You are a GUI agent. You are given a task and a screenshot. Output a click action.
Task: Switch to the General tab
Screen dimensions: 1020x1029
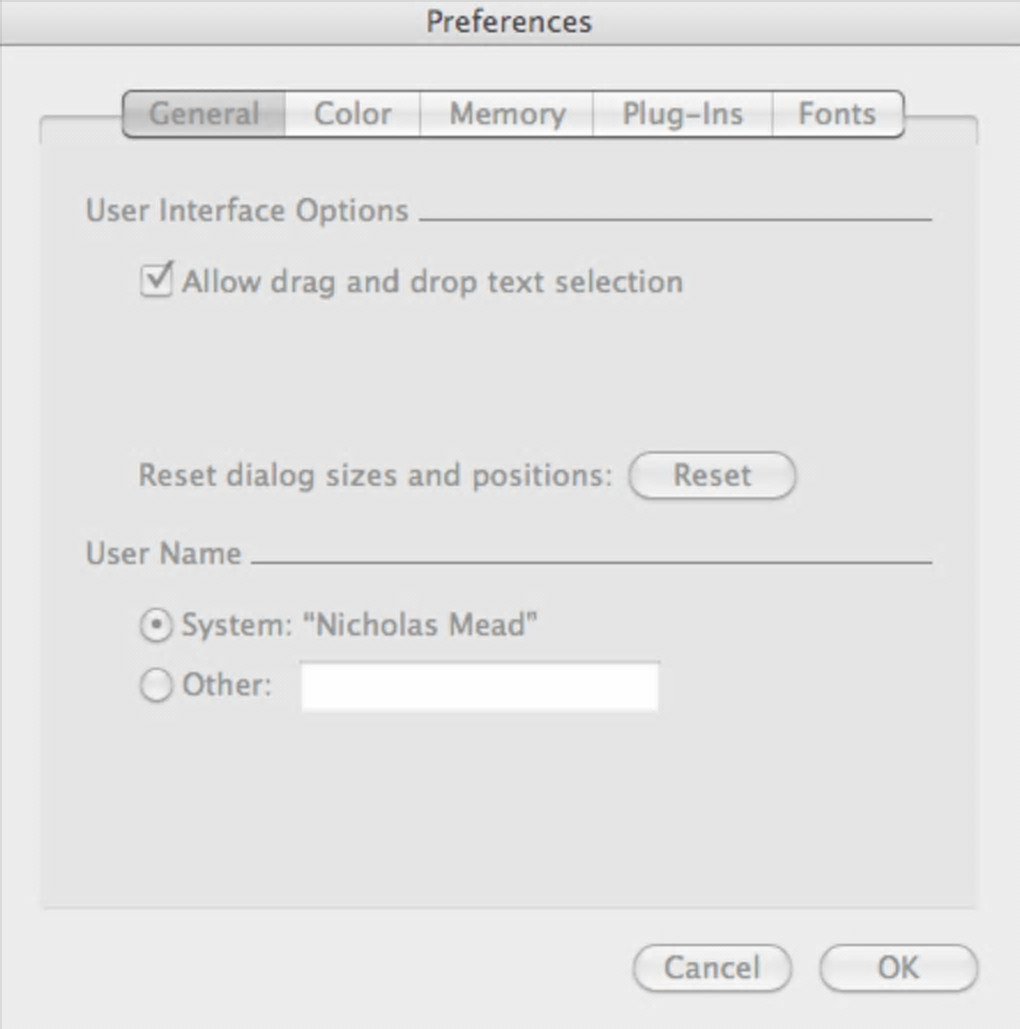[204, 114]
